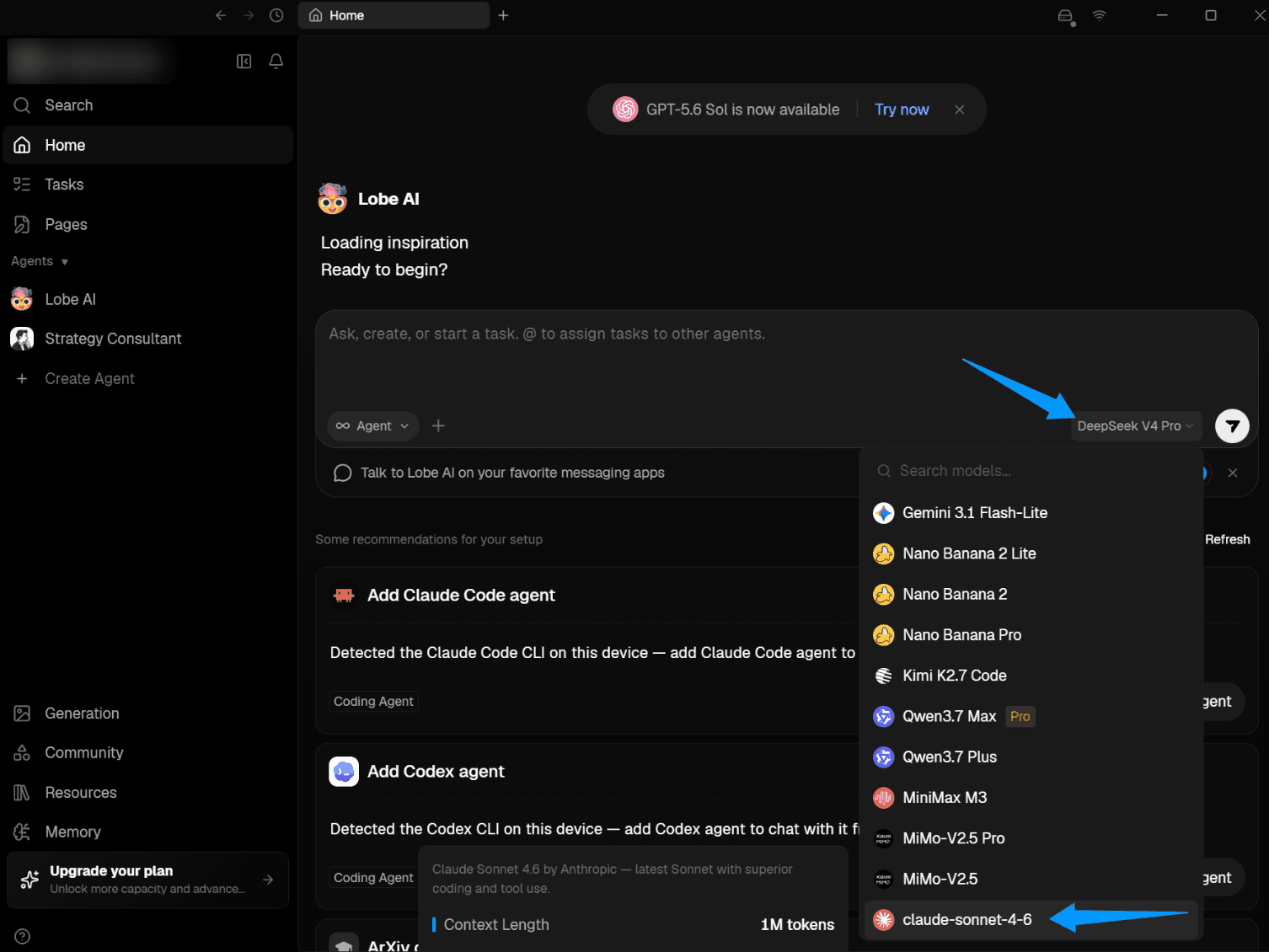The width and height of the screenshot is (1269, 952).
Task: Switch to the Home tab in title bar
Action: 394,15
